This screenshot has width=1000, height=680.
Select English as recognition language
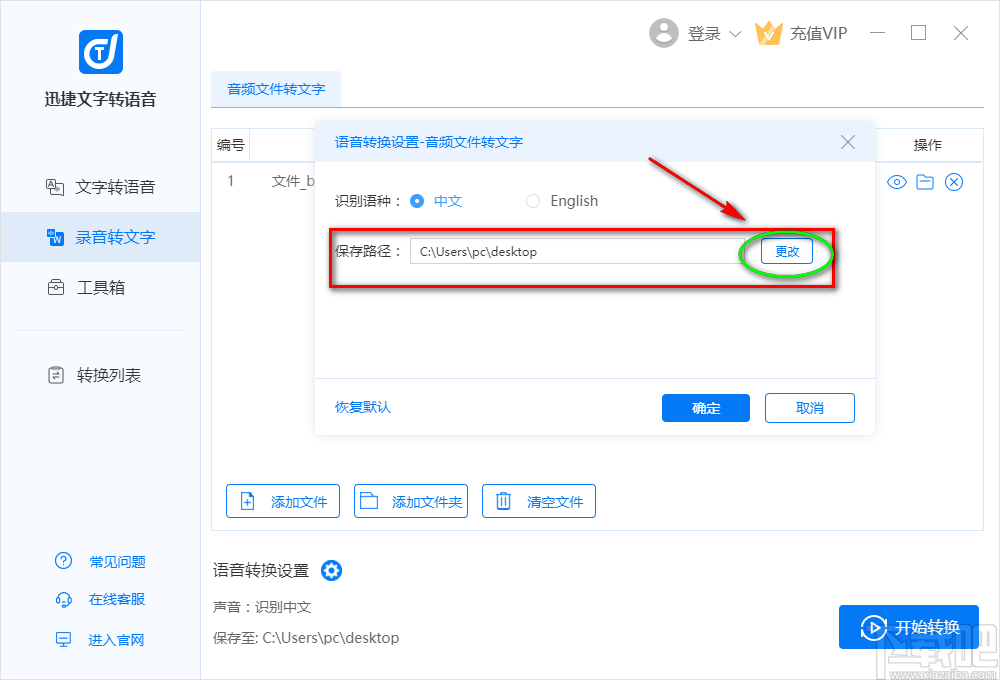(533, 201)
